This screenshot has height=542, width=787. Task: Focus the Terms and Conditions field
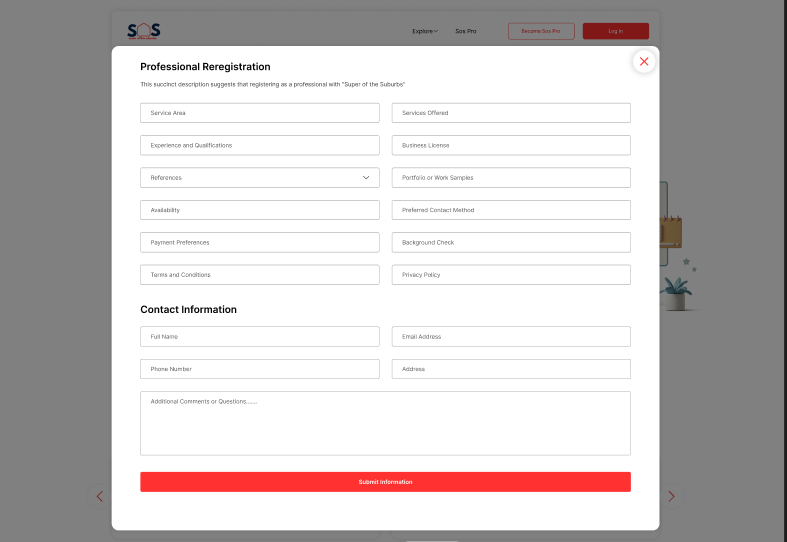260,275
